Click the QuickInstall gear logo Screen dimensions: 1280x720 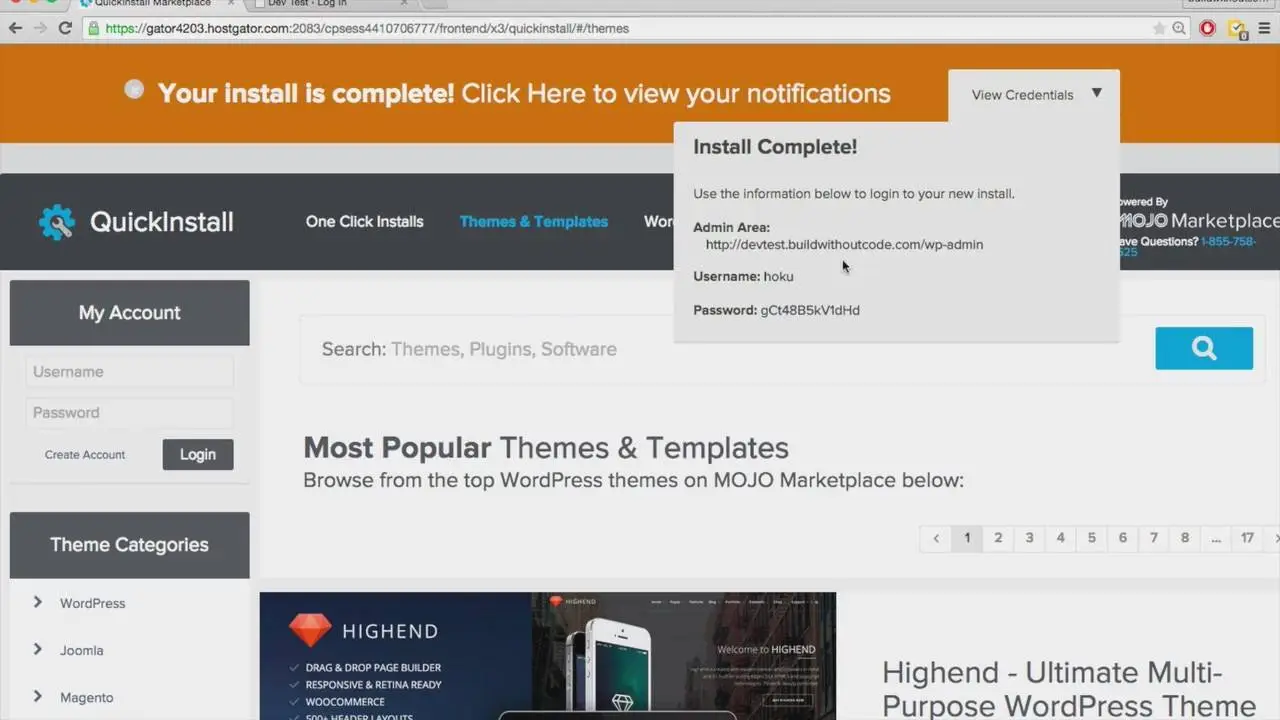pyautogui.click(x=56, y=221)
